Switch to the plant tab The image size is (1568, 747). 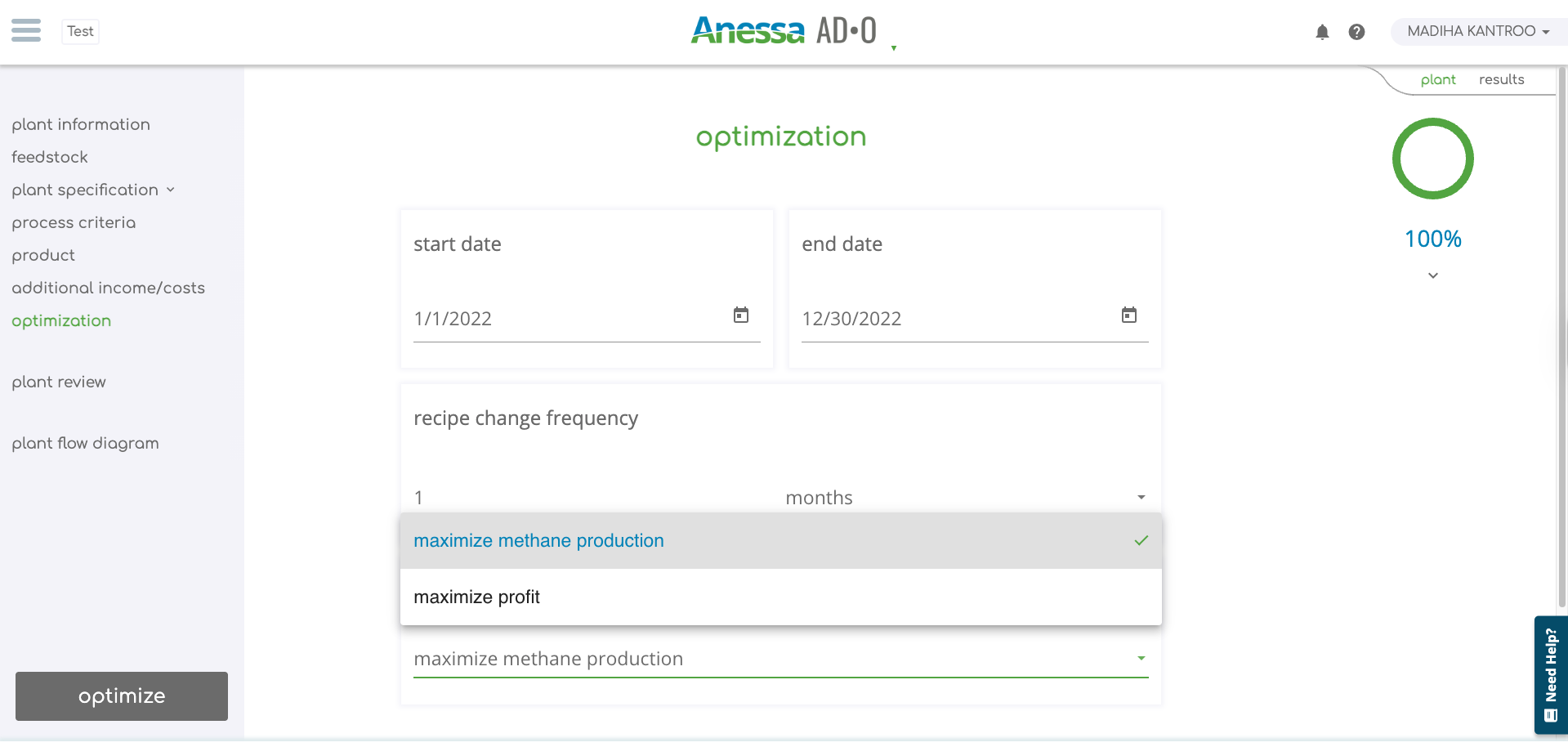coord(1438,79)
